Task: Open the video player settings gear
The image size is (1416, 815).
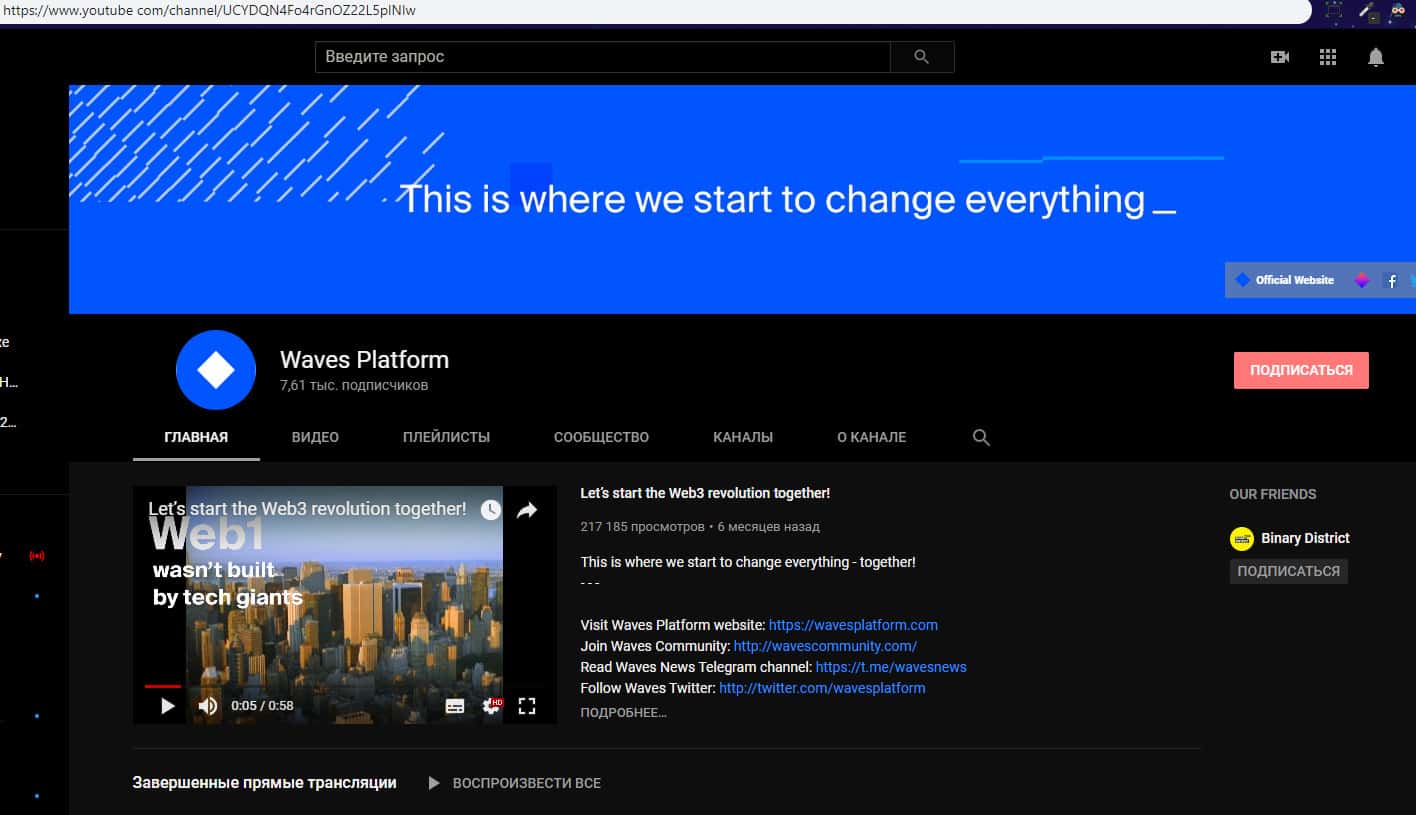Action: [x=491, y=706]
